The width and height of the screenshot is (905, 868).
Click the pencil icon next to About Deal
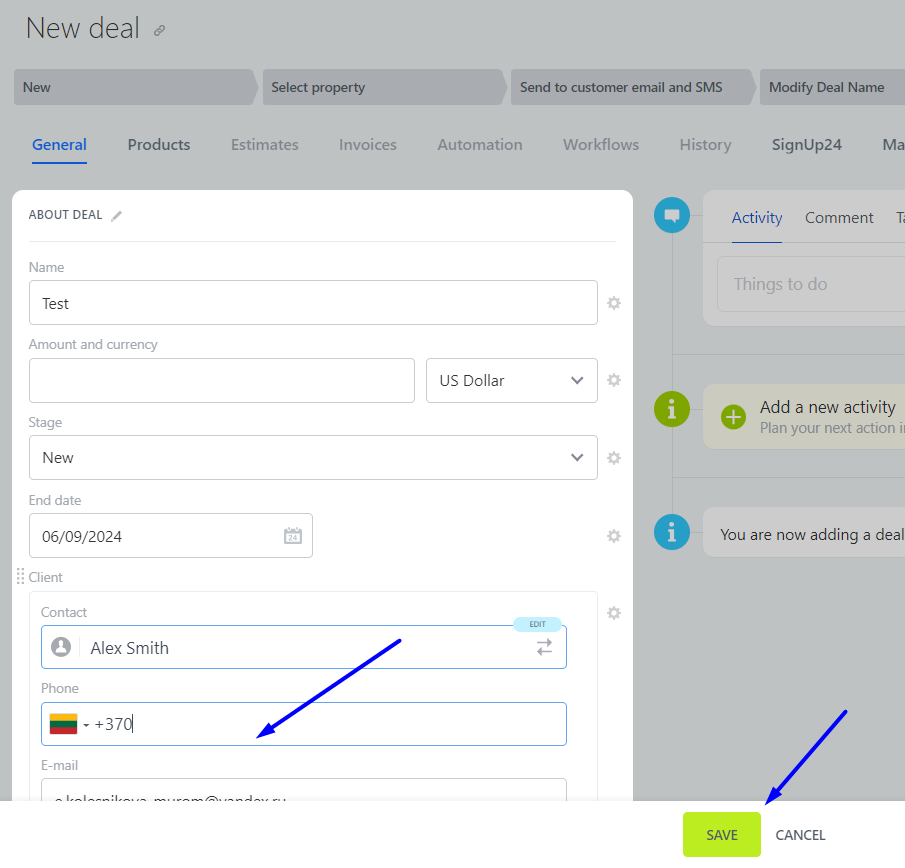[x=117, y=215]
